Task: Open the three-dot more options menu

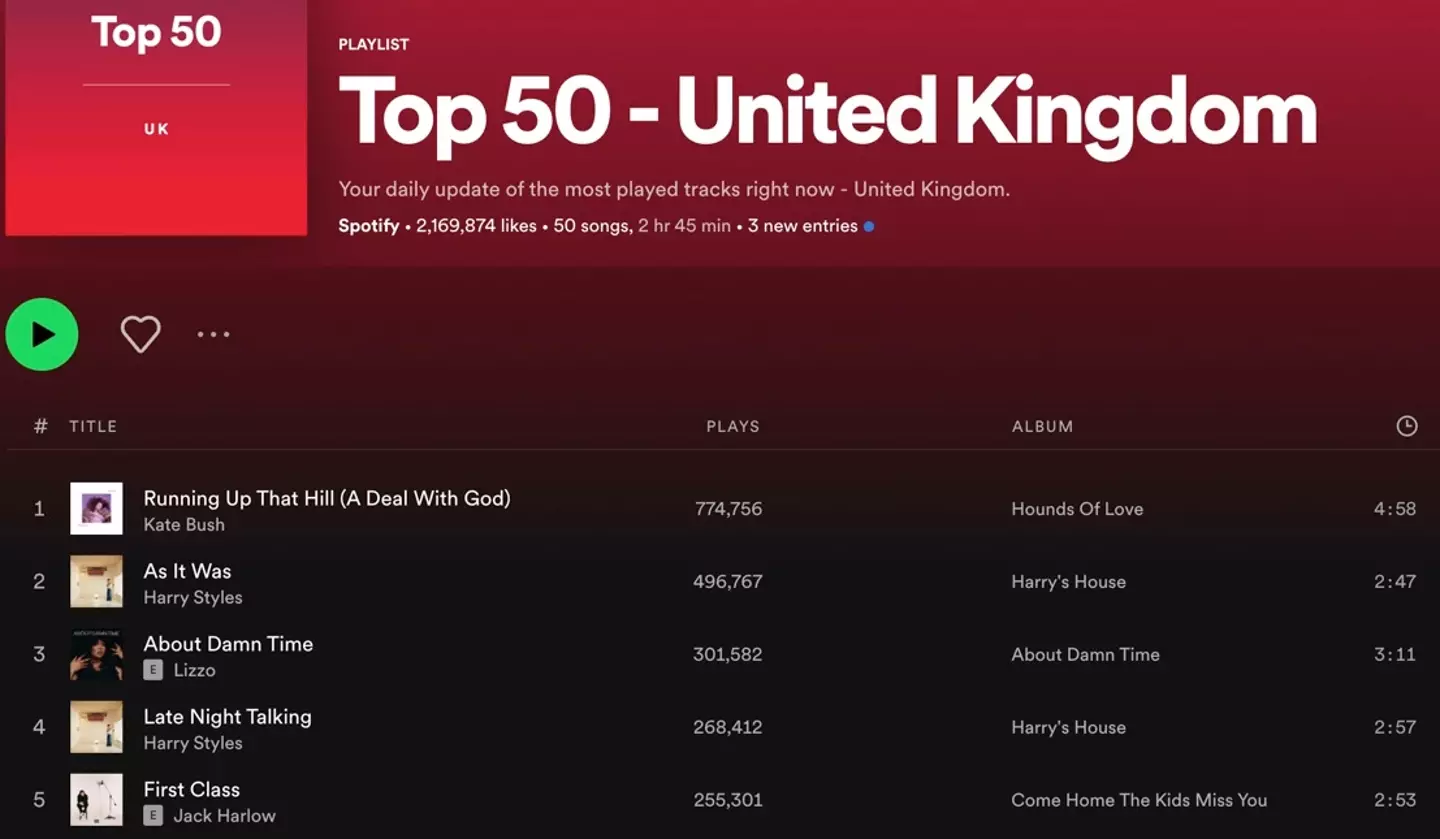Action: [x=213, y=334]
